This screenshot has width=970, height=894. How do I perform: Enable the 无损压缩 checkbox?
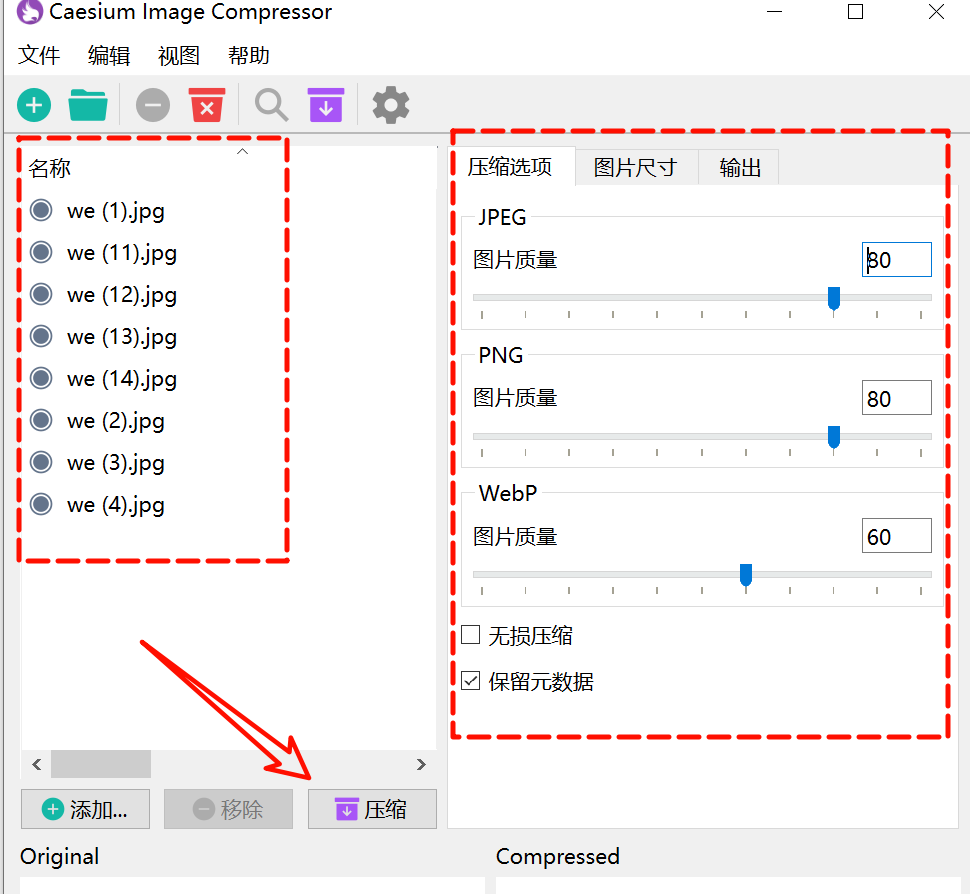[471, 635]
